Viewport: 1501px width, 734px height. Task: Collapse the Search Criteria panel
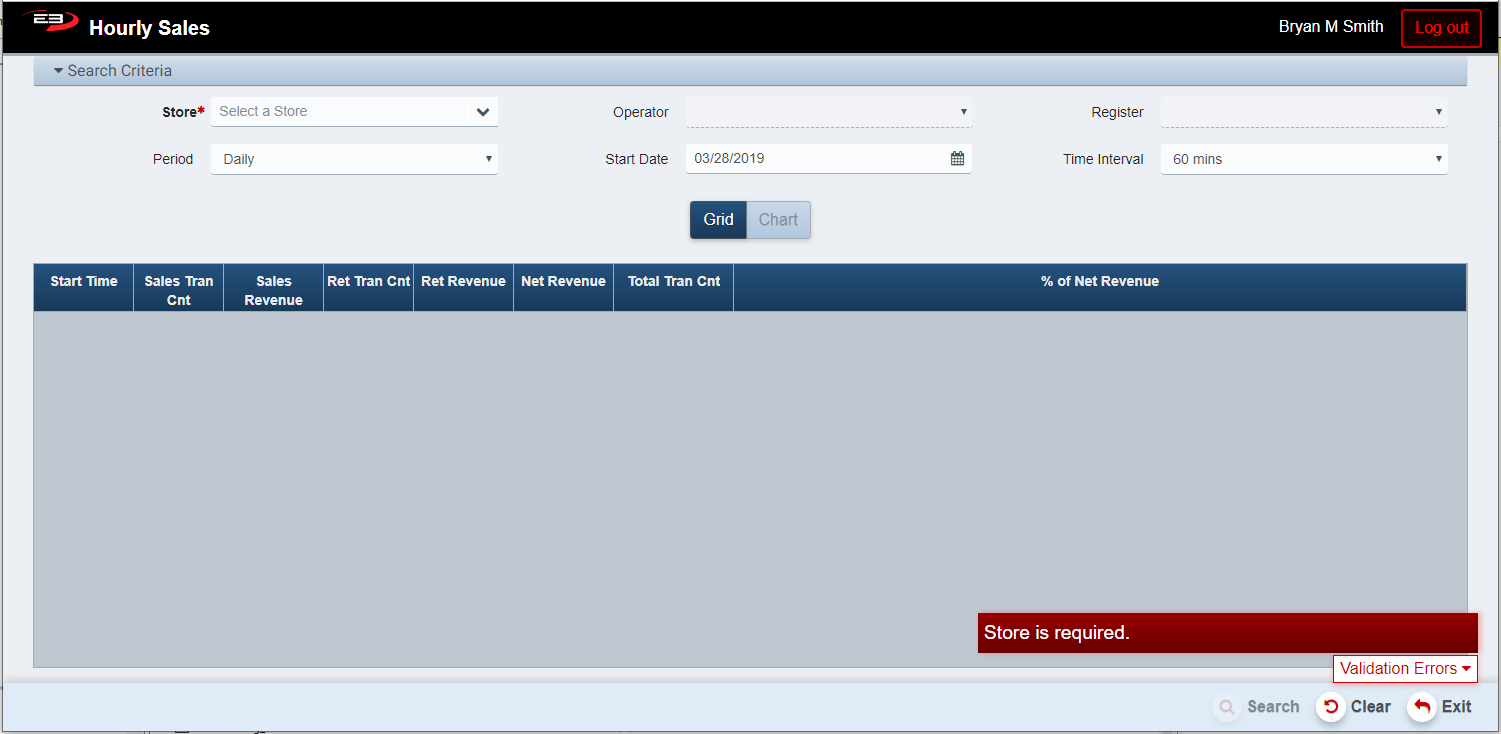(113, 71)
